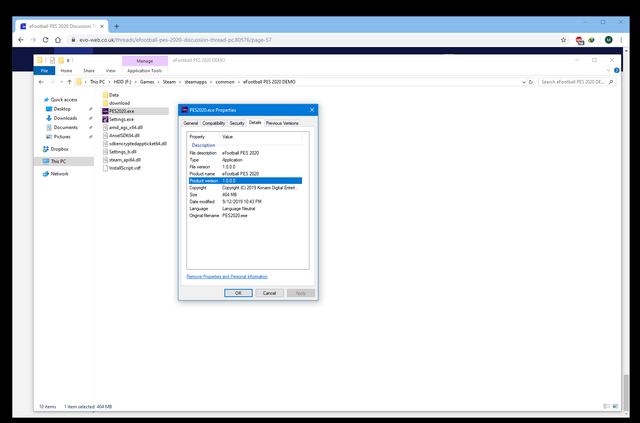Click Remove Properties and Personal Information link

click(227, 276)
